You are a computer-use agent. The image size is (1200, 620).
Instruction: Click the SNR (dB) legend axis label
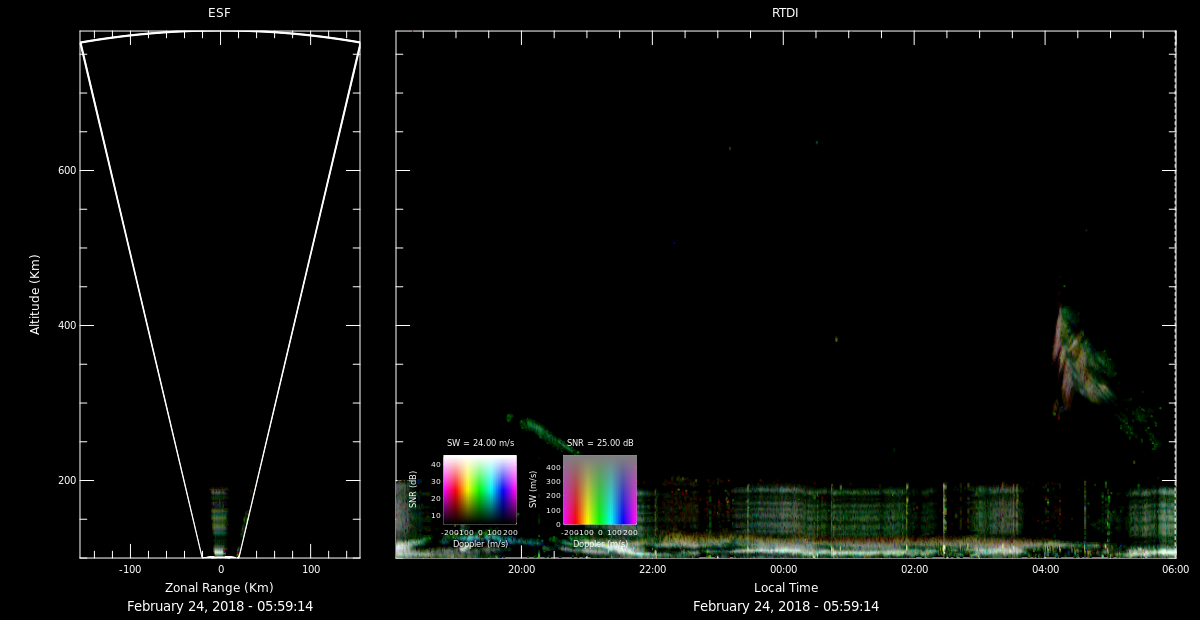click(x=413, y=490)
